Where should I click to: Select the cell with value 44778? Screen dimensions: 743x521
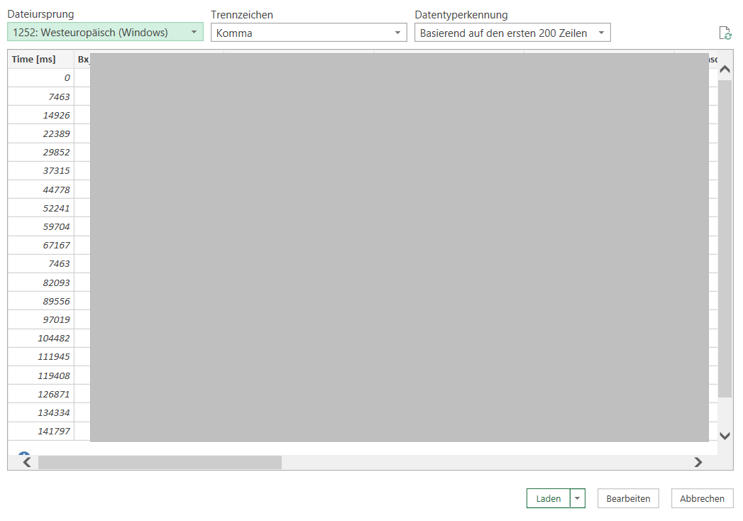click(41, 190)
